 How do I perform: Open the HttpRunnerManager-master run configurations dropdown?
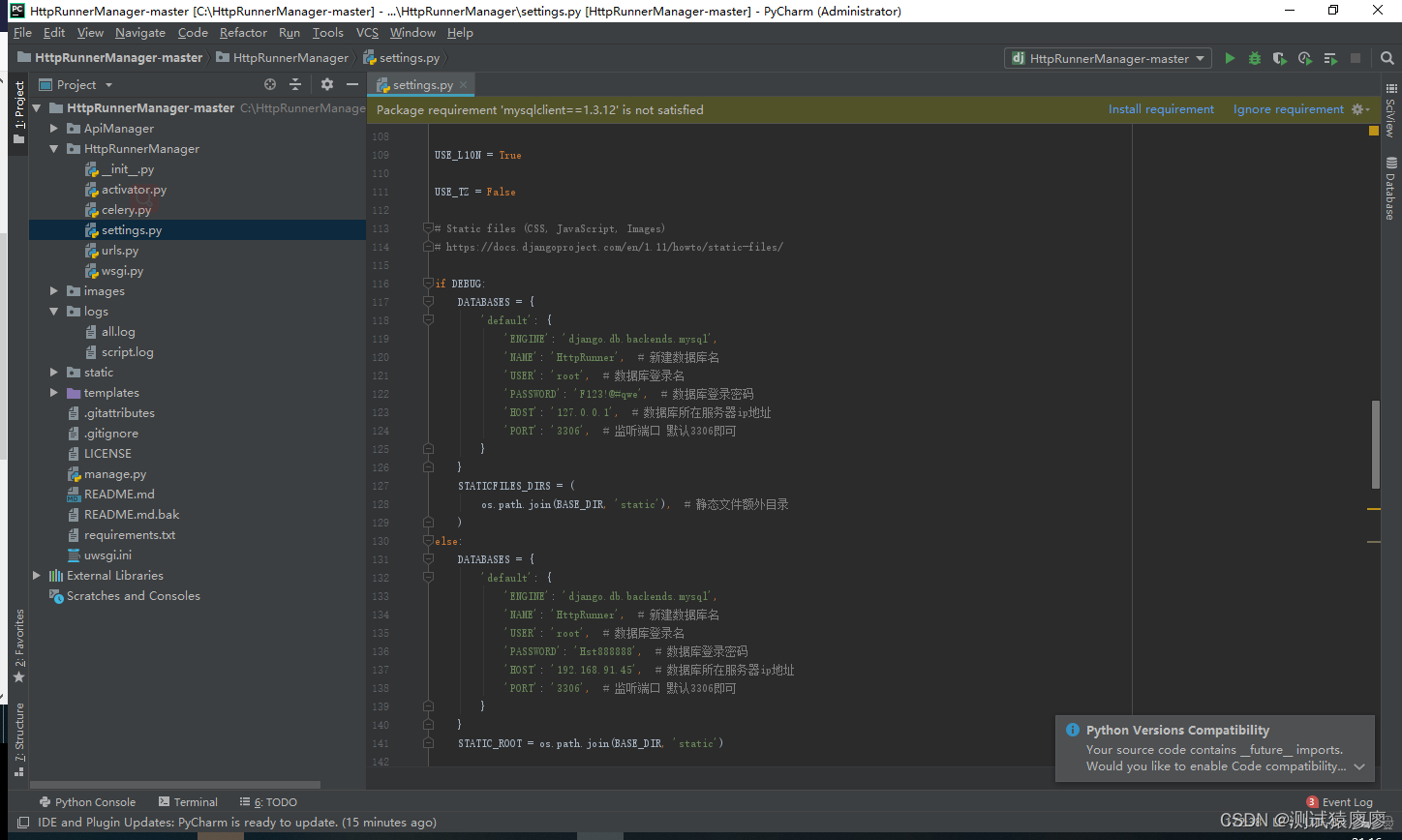(x=1108, y=58)
